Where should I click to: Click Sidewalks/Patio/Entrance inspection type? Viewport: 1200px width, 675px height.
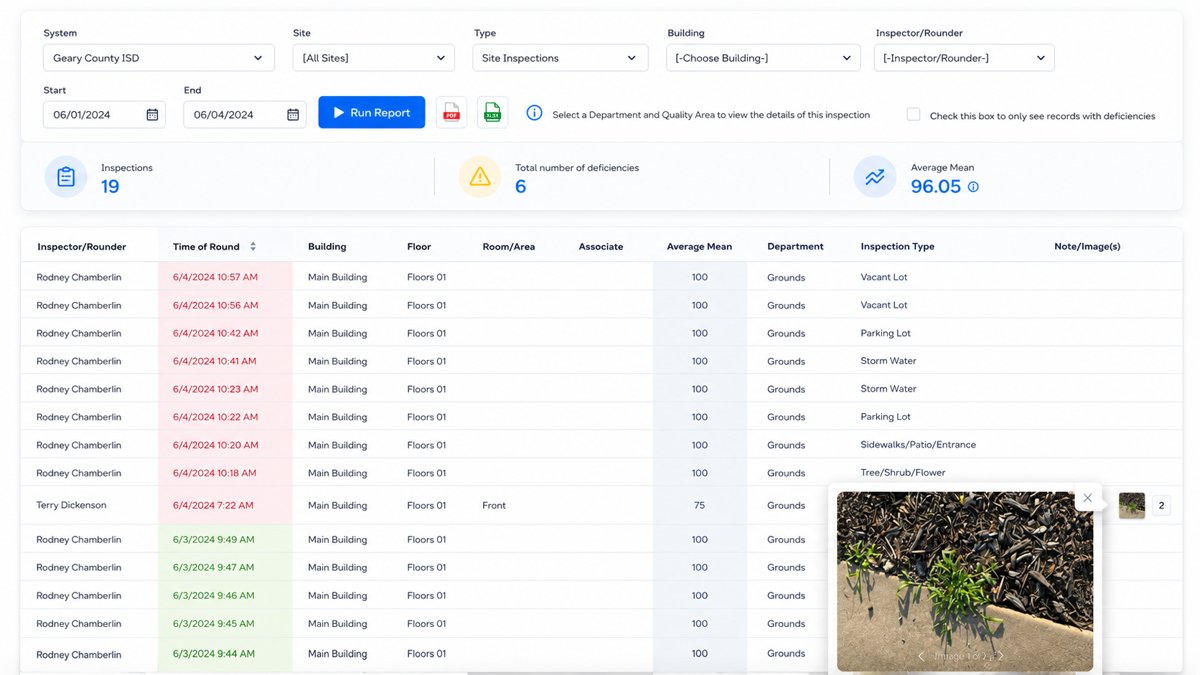click(918, 445)
